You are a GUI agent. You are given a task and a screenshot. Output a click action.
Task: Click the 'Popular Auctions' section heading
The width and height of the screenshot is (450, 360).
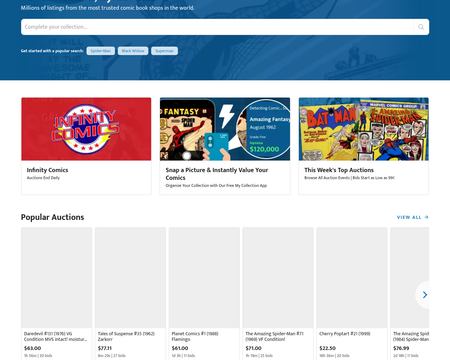pyautogui.click(x=52, y=217)
